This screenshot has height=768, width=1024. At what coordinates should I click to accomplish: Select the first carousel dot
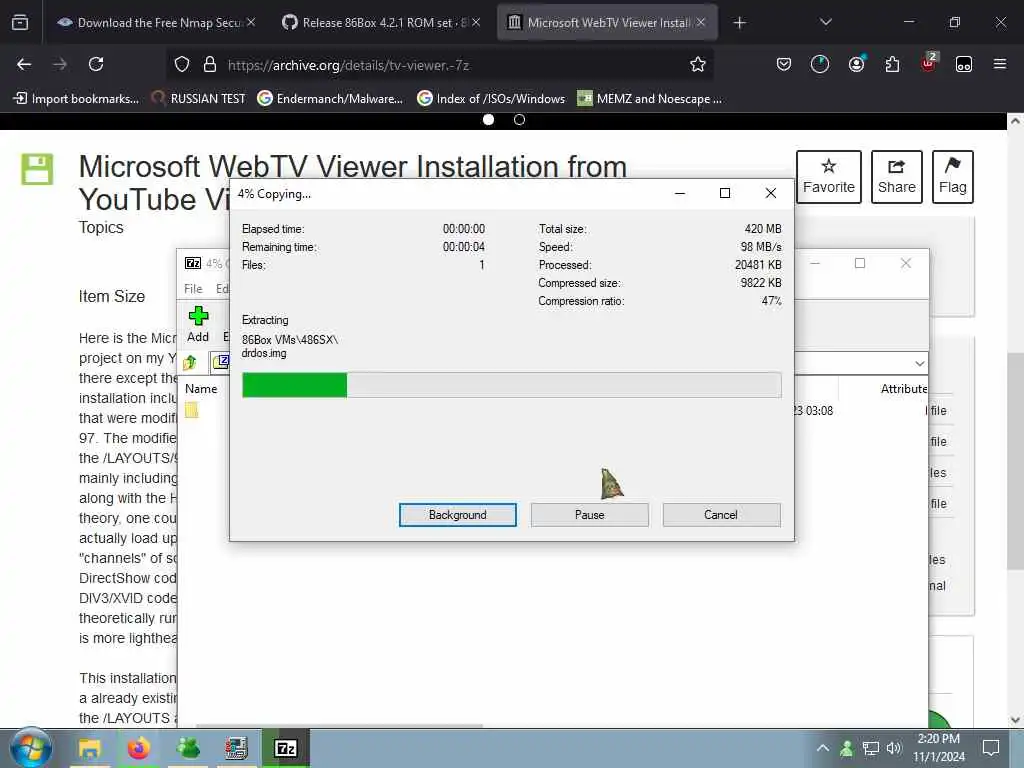488,120
